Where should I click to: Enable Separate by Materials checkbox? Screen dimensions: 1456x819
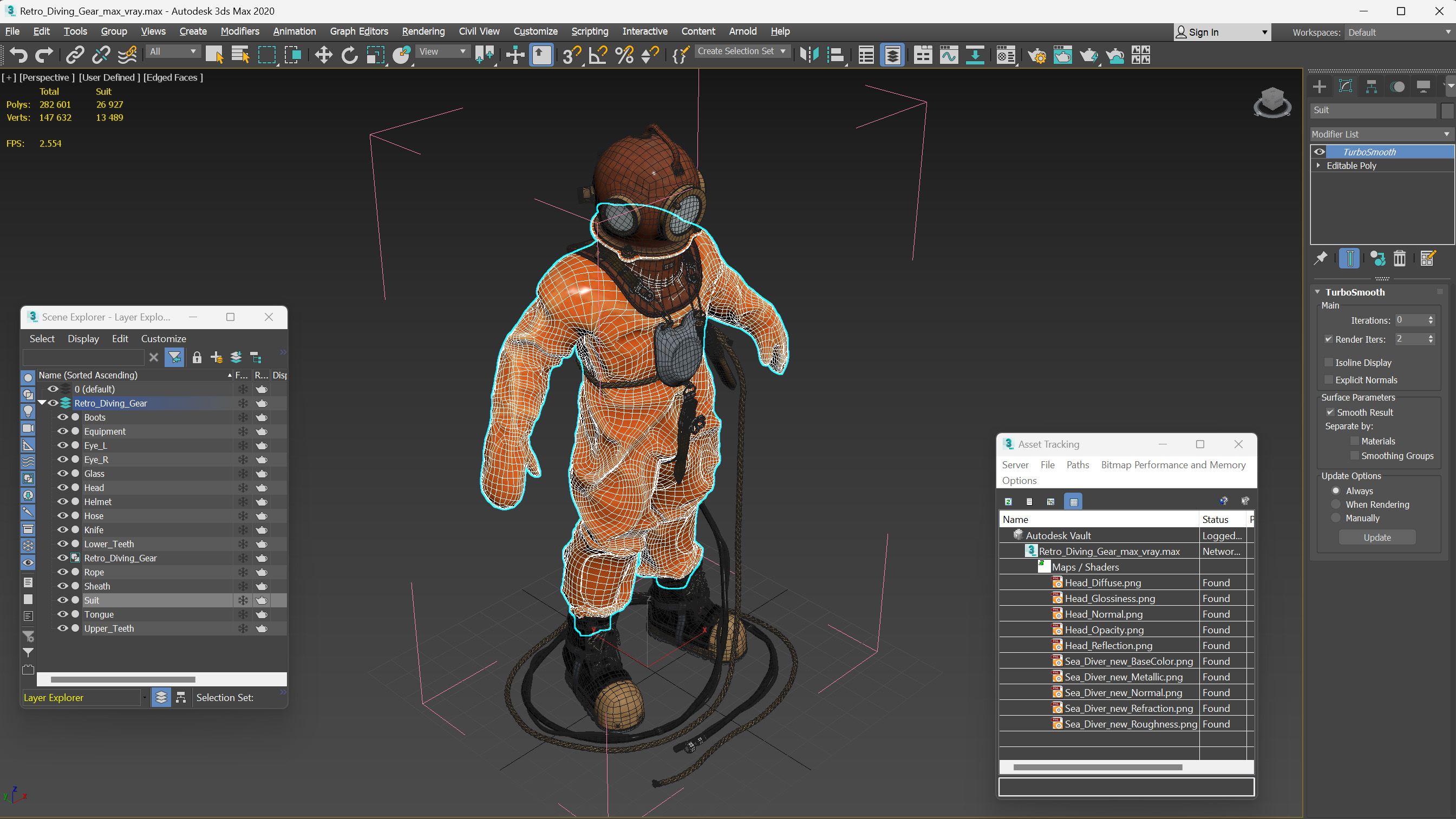click(x=1354, y=441)
